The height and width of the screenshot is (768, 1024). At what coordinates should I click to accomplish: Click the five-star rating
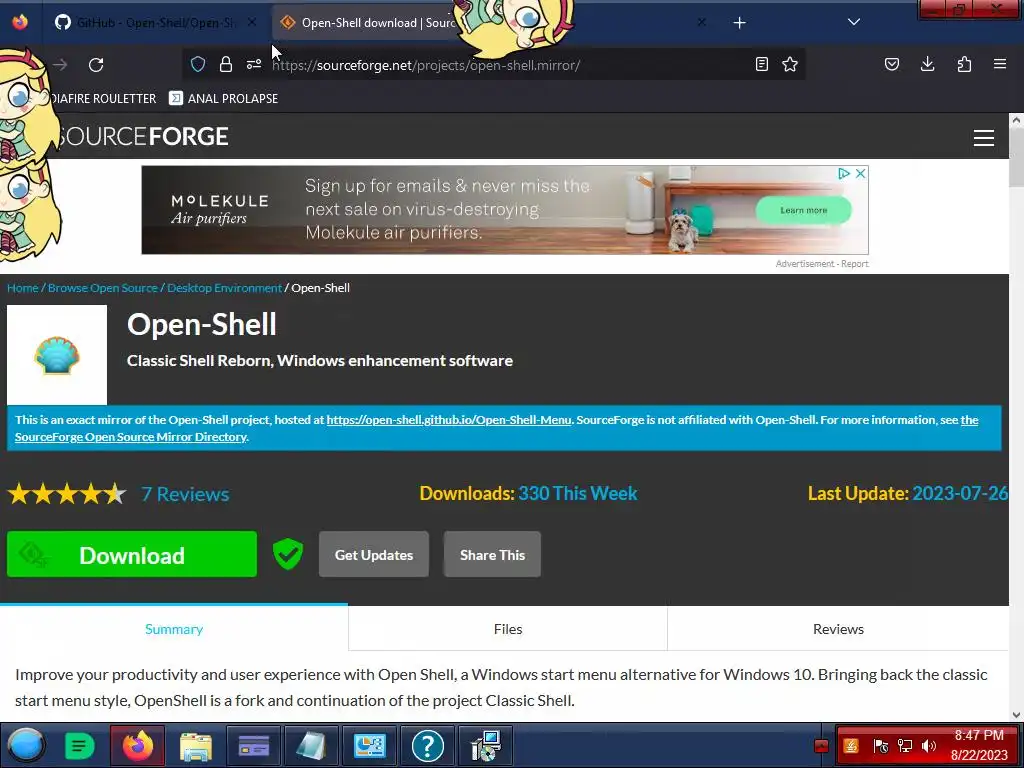(x=67, y=494)
